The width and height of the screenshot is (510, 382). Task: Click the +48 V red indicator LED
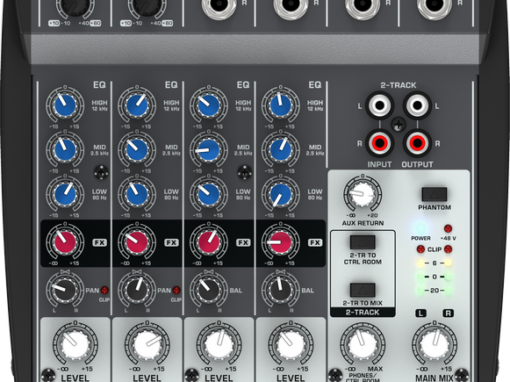(x=448, y=229)
